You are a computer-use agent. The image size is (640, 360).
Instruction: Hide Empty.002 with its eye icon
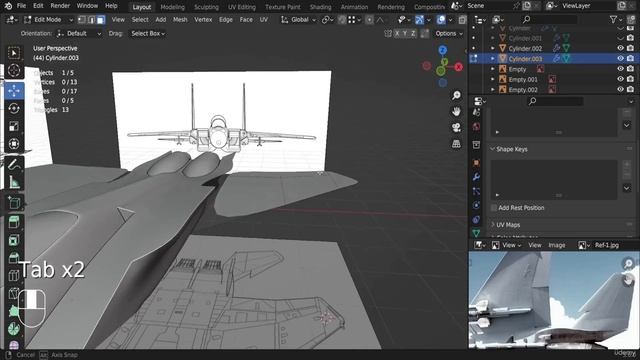tap(620, 89)
